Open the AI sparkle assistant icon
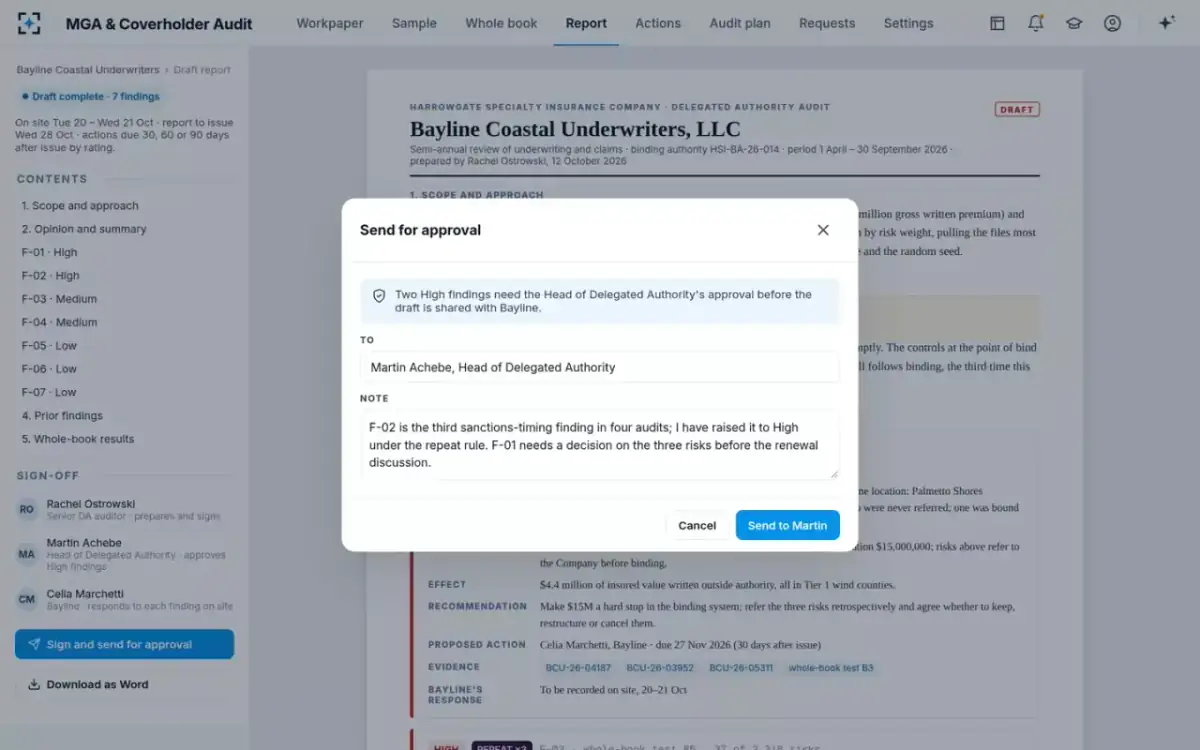Viewport: 1200px width, 750px height. (1166, 23)
